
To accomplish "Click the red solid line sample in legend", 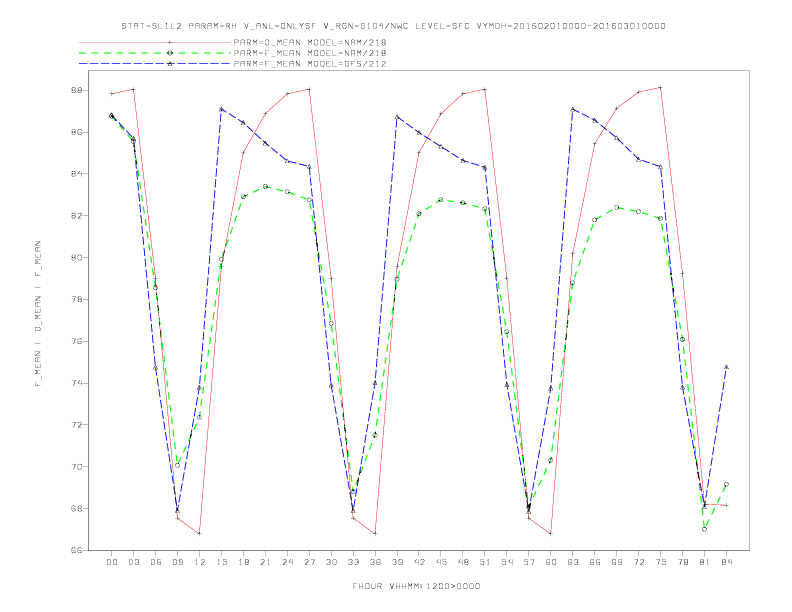I will [155, 42].
